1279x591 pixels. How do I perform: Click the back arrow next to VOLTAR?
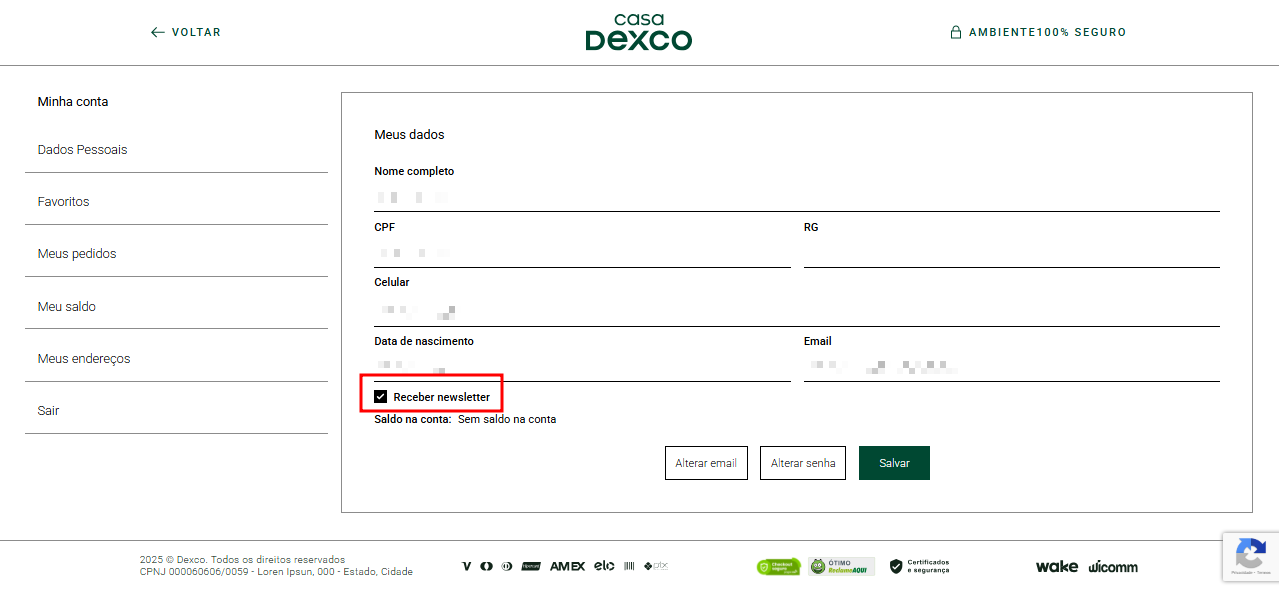click(x=157, y=32)
